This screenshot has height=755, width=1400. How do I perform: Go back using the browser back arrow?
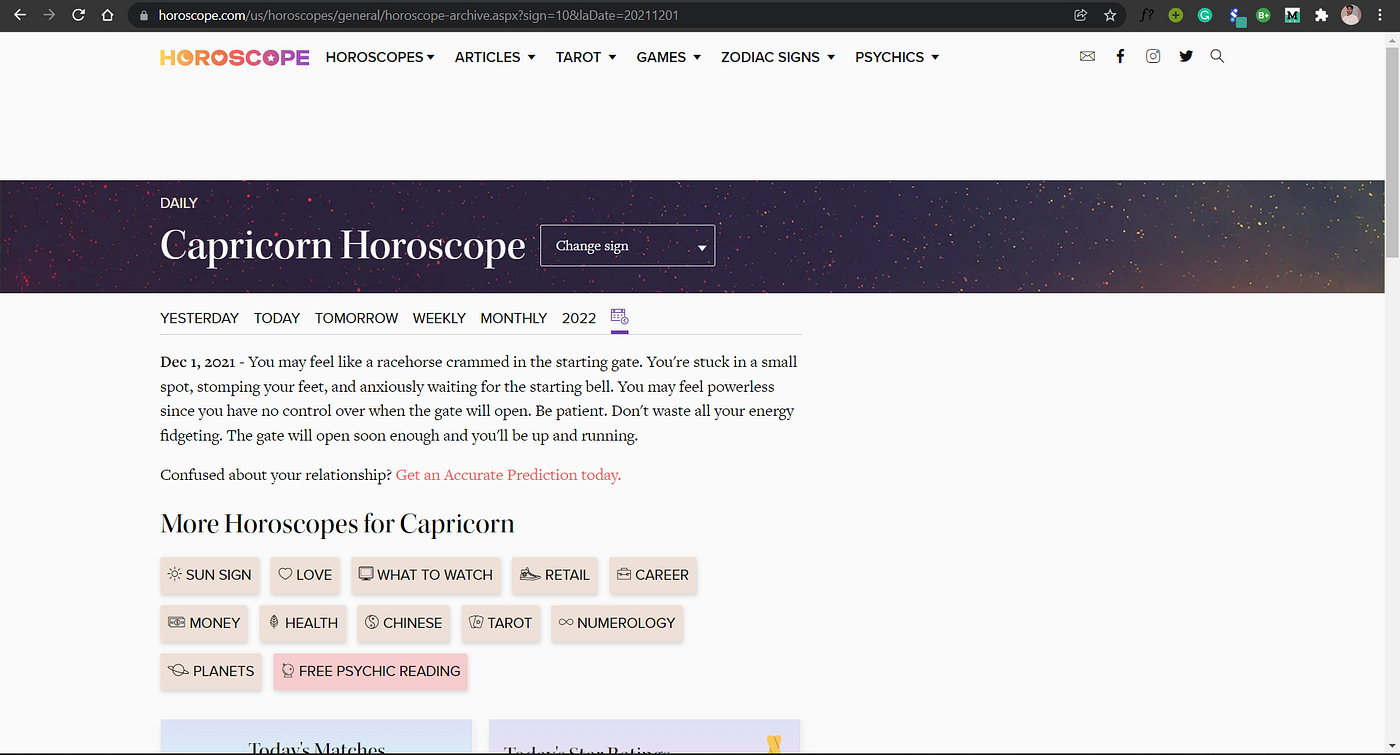(20, 15)
